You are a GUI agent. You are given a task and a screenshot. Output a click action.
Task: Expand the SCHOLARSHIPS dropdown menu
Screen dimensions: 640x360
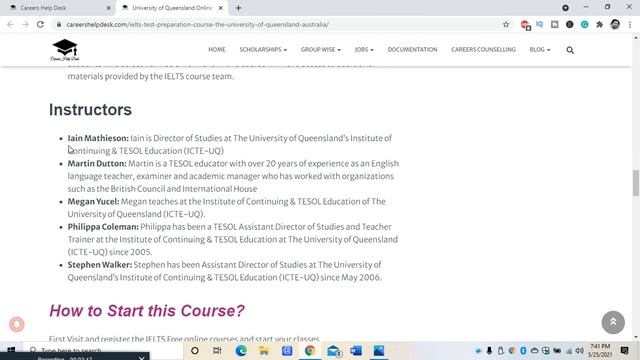pyautogui.click(x=263, y=49)
